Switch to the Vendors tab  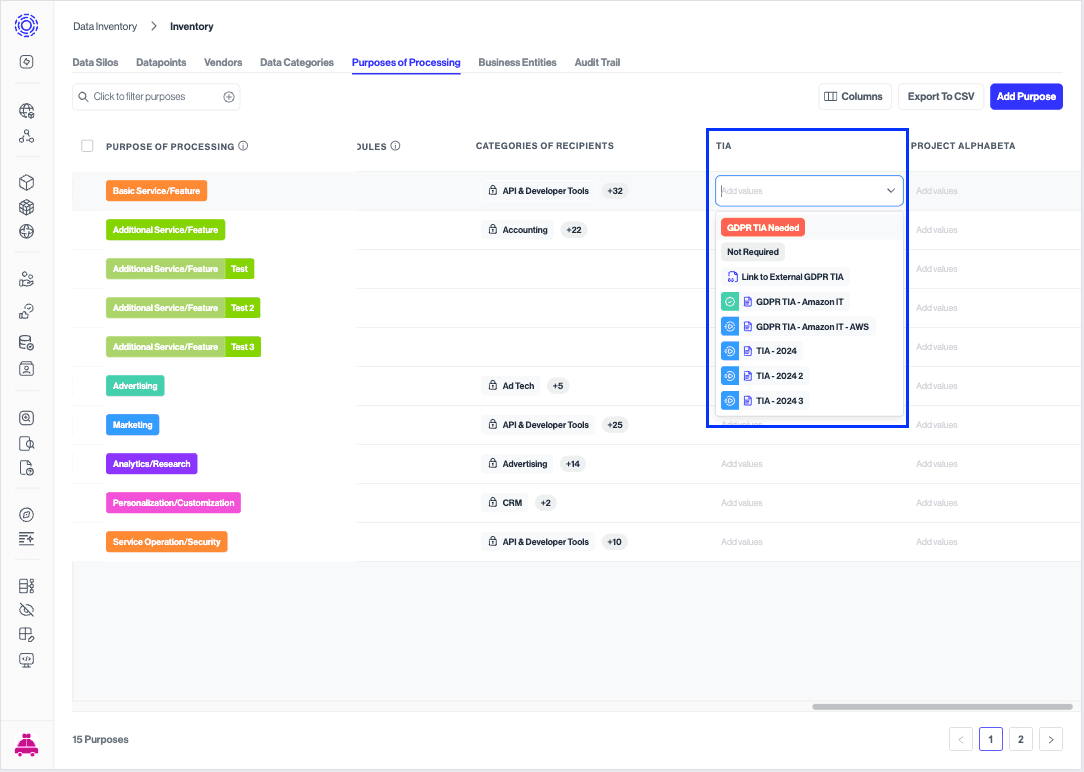pos(222,62)
